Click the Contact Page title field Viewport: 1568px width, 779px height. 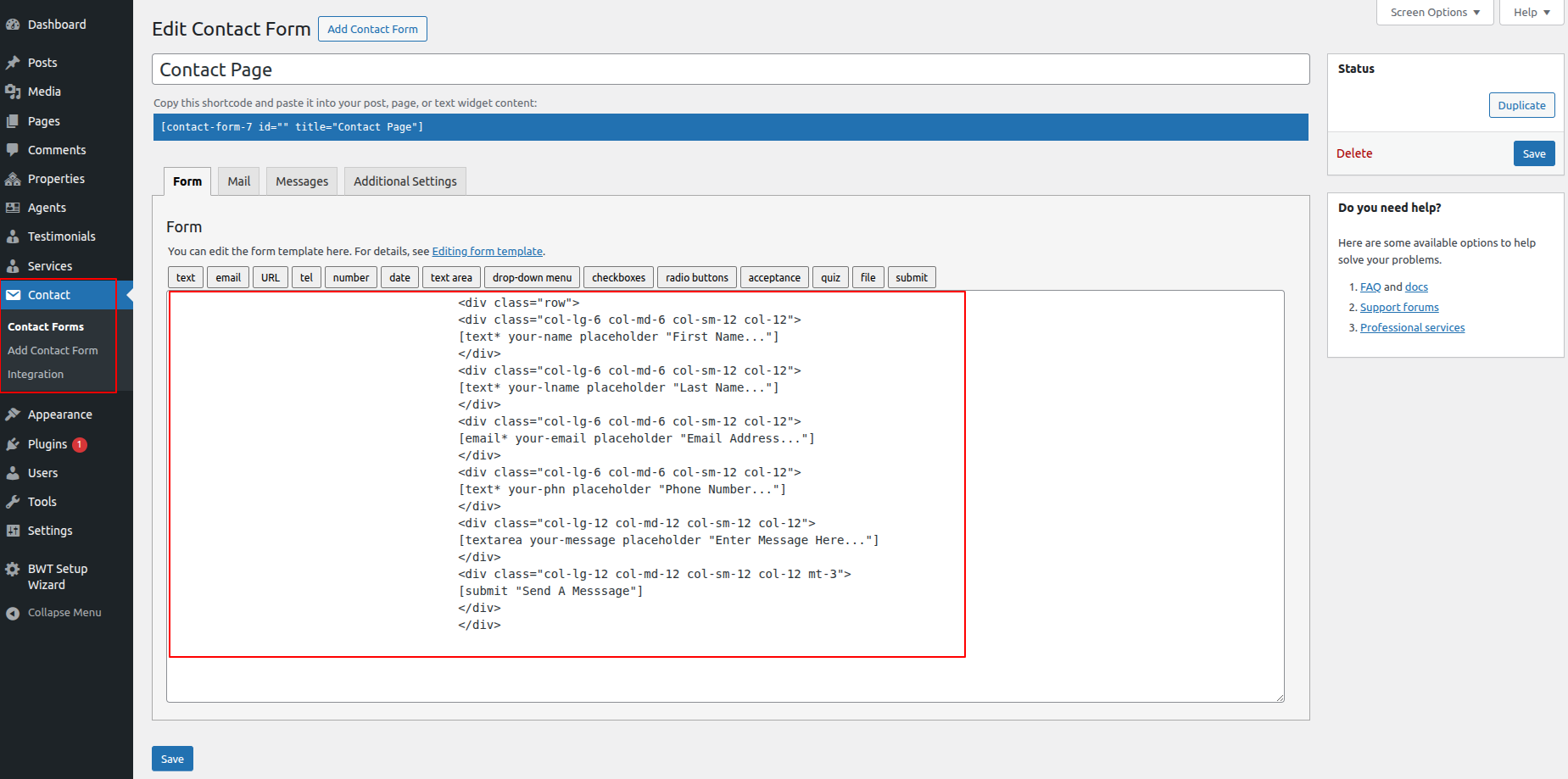click(x=730, y=70)
